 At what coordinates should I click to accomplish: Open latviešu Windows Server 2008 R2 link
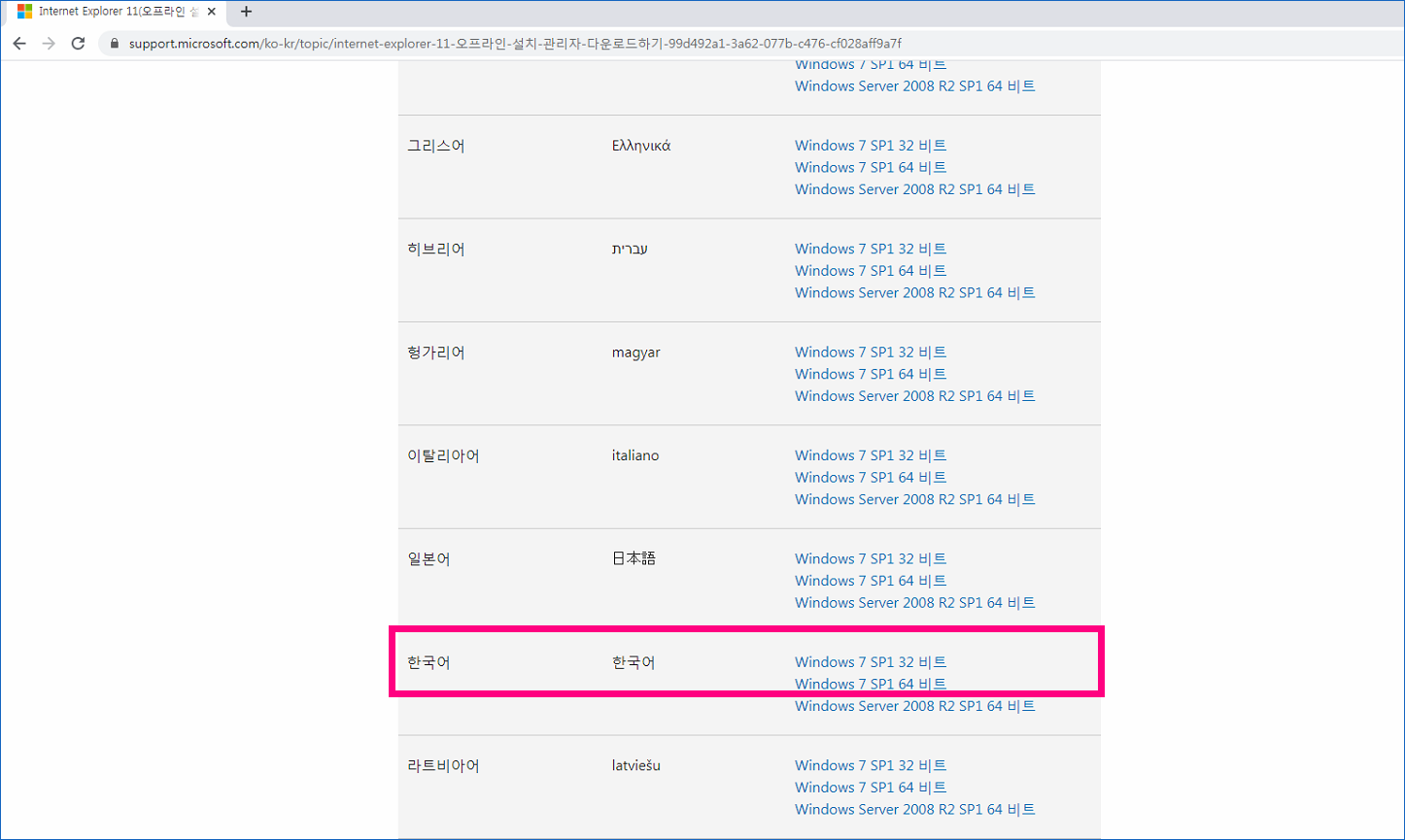(x=915, y=810)
